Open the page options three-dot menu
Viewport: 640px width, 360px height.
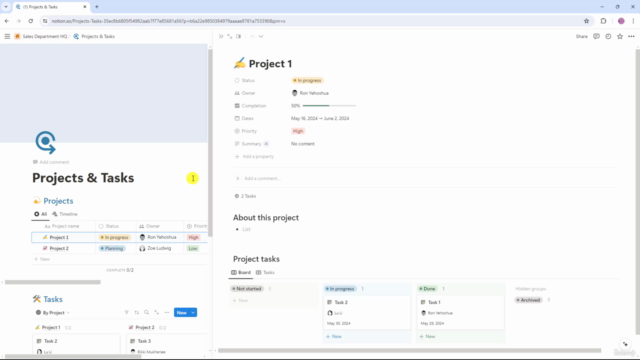[631, 36]
